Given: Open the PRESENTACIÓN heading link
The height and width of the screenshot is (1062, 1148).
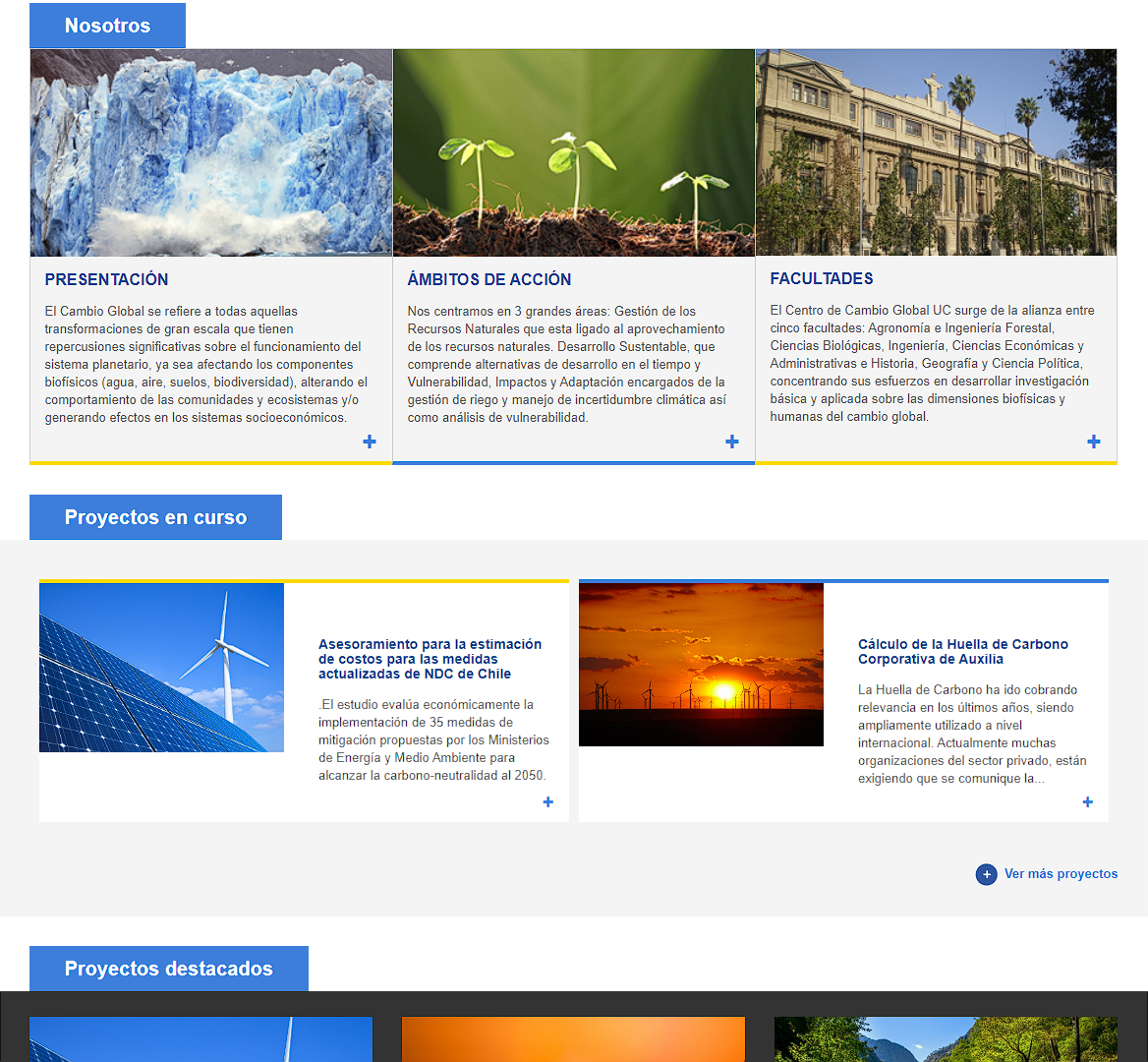Looking at the screenshot, I should click(x=107, y=279).
